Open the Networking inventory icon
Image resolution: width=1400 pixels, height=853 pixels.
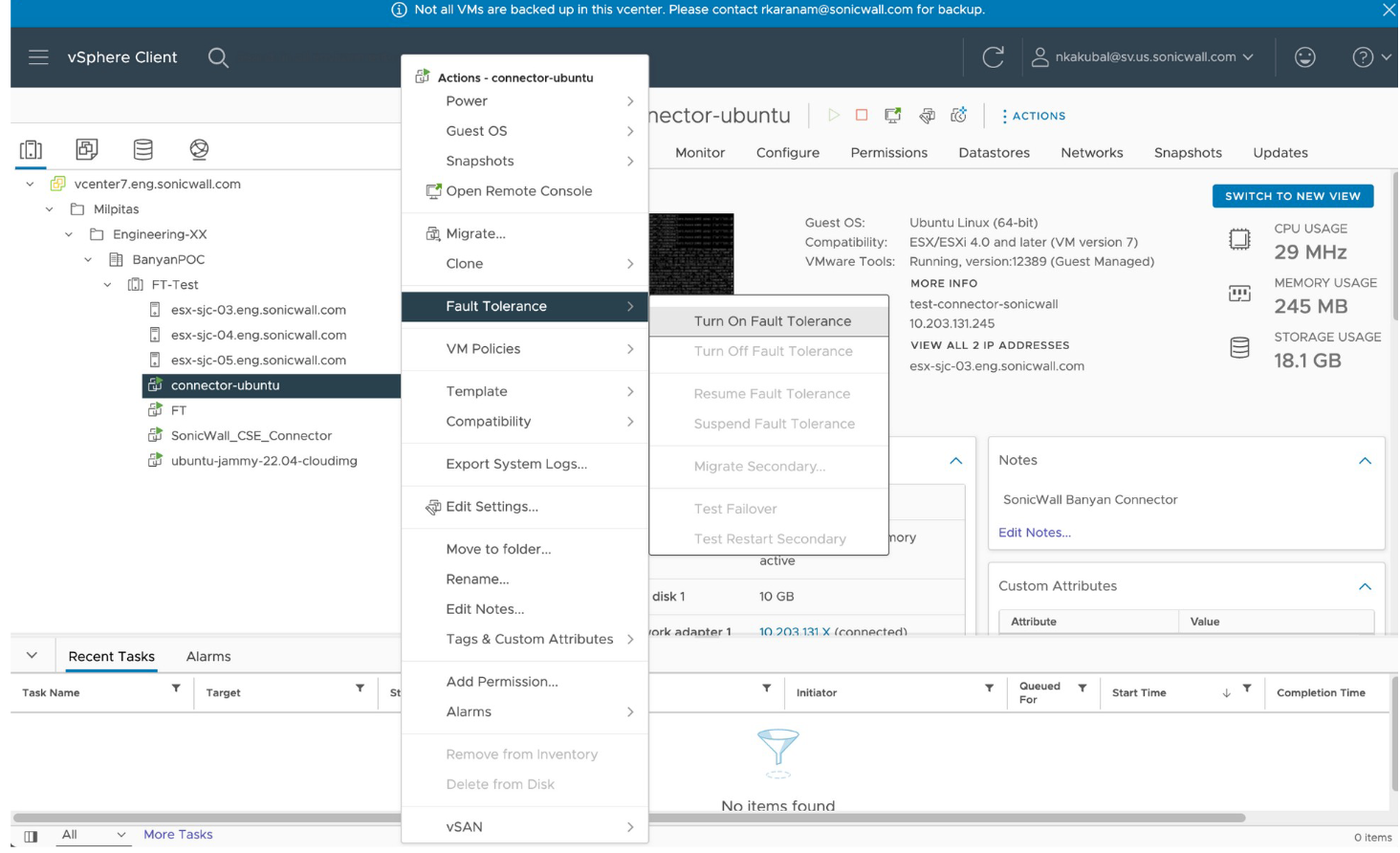click(x=199, y=149)
